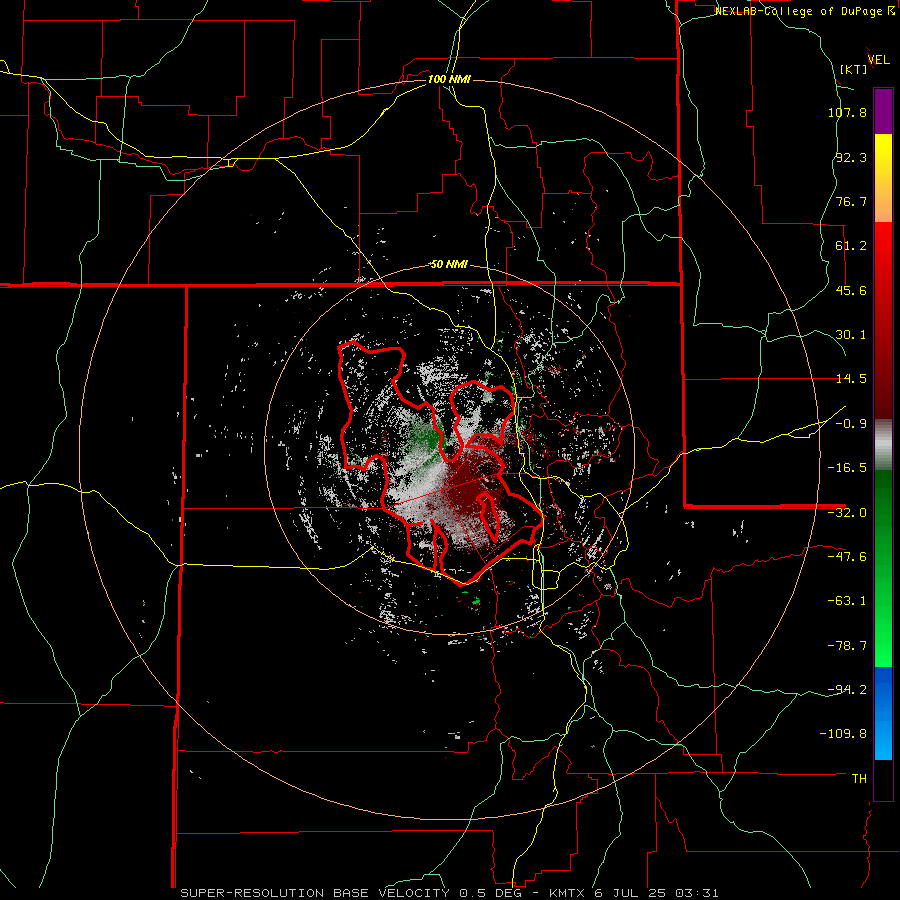
Task: Click the 50 NMI range ring label
Action: [449, 265]
